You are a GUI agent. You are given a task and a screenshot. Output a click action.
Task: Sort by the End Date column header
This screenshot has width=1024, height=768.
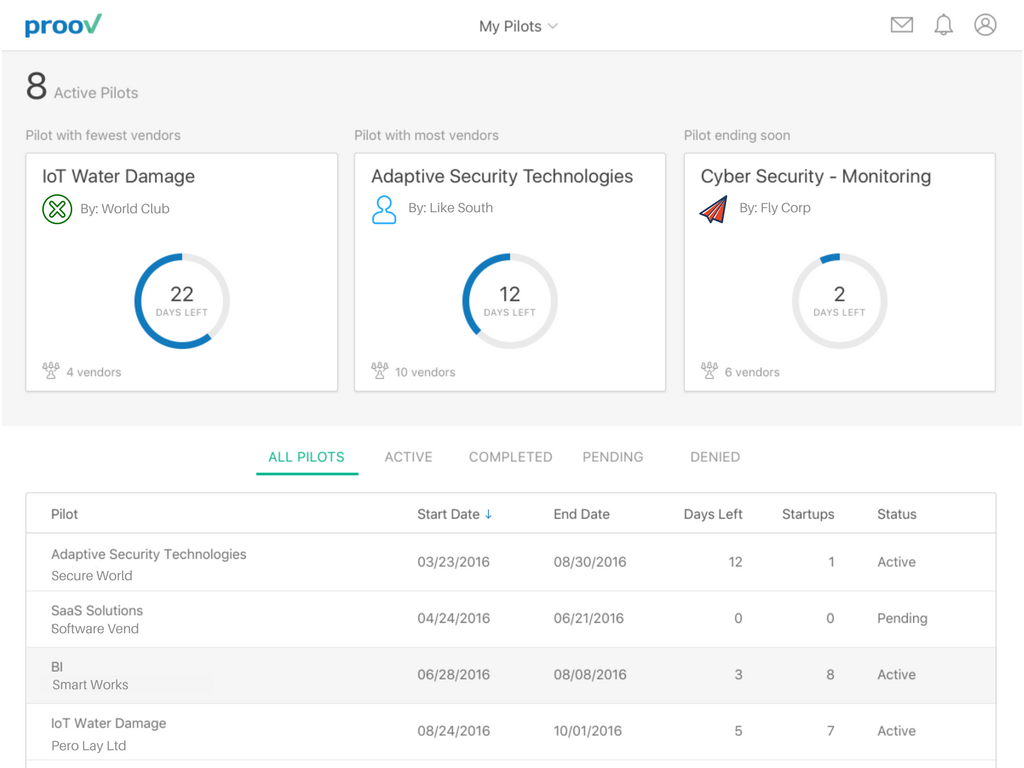coord(581,514)
